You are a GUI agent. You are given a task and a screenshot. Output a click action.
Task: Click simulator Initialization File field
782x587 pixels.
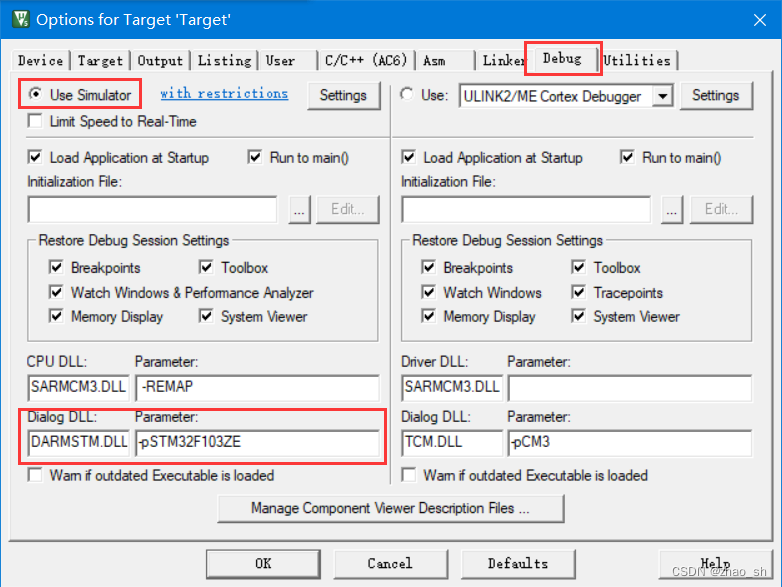pos(153,209)
